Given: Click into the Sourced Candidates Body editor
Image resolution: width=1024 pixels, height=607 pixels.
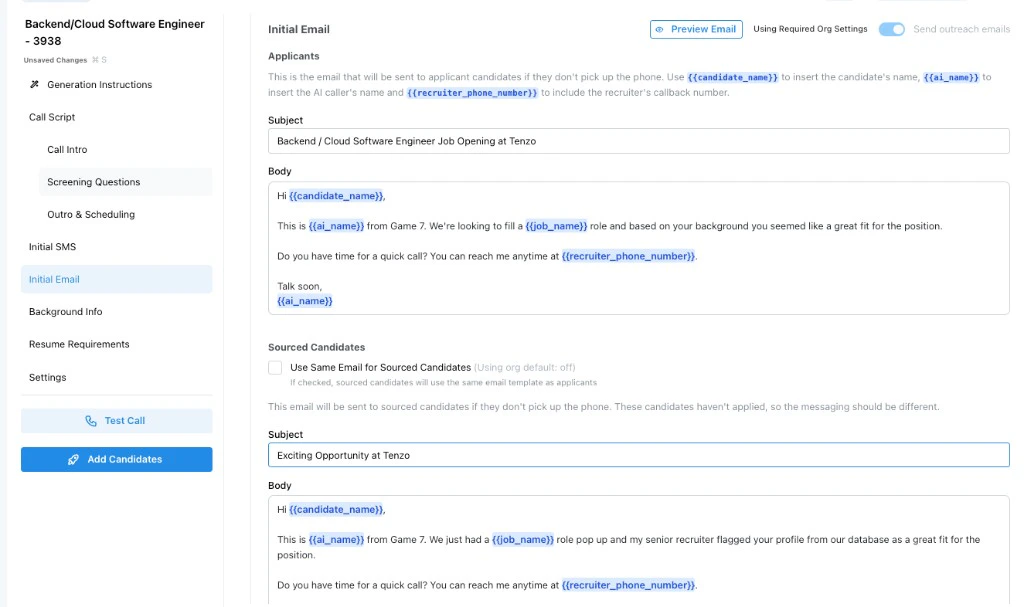Looking at the screenshot, I should point(638,550).
